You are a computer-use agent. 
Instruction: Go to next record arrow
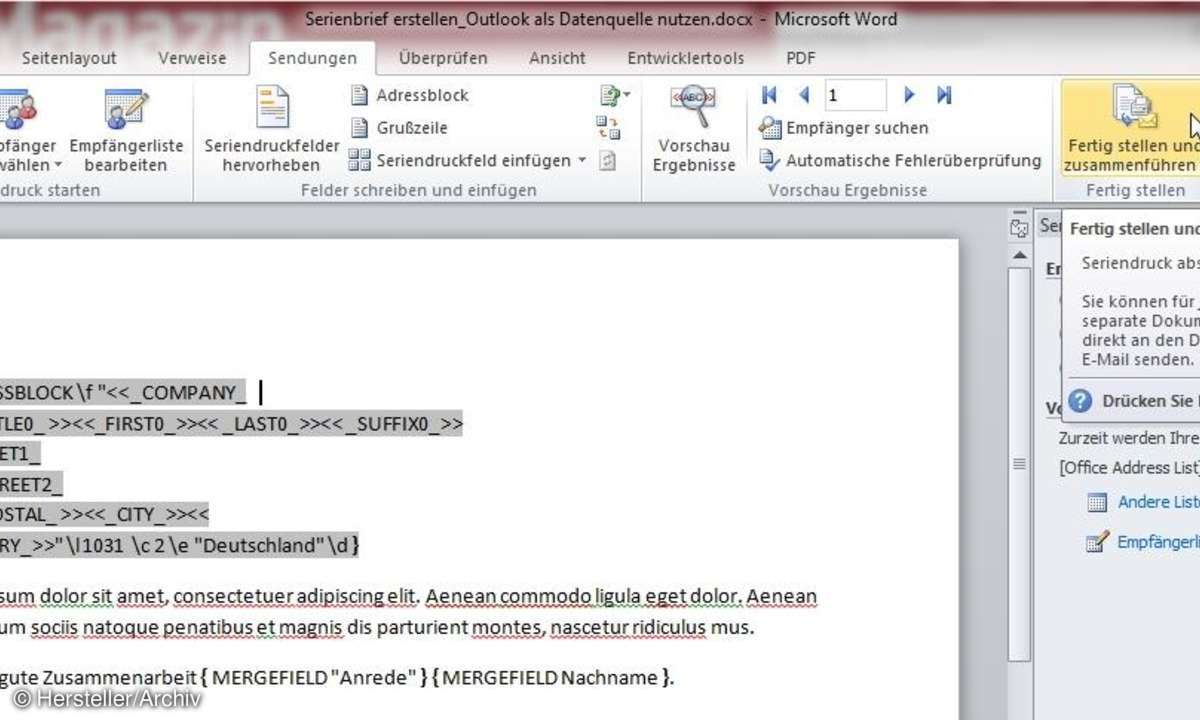pyautogui.click(x=909, y=95)
